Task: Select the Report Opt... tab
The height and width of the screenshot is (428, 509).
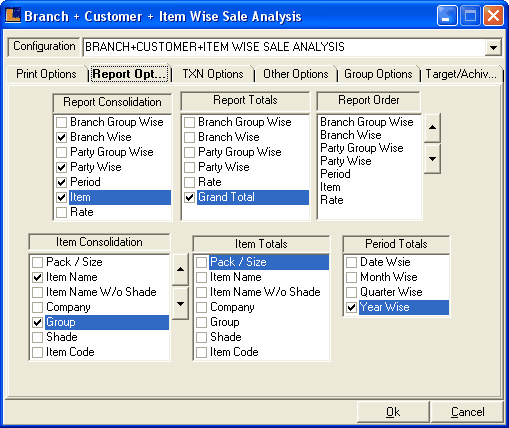Action: point(130,74)
